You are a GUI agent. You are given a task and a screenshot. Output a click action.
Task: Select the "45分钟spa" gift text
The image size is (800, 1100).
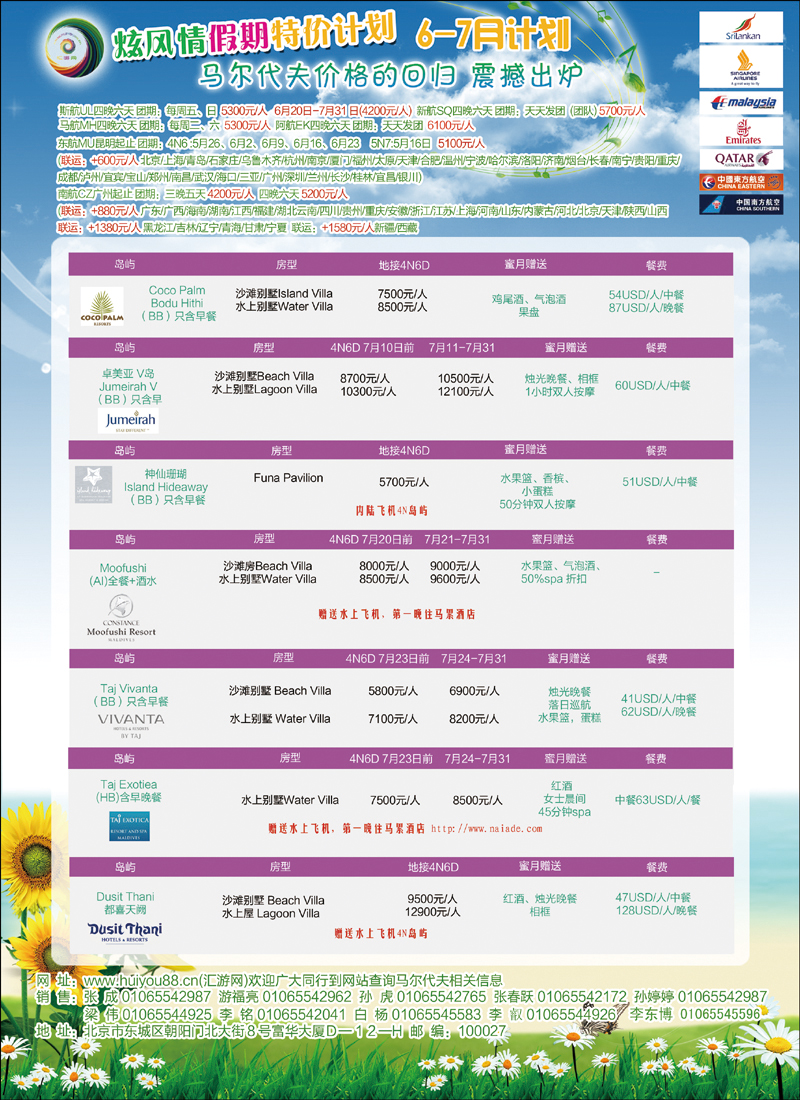tap(564, 812)
